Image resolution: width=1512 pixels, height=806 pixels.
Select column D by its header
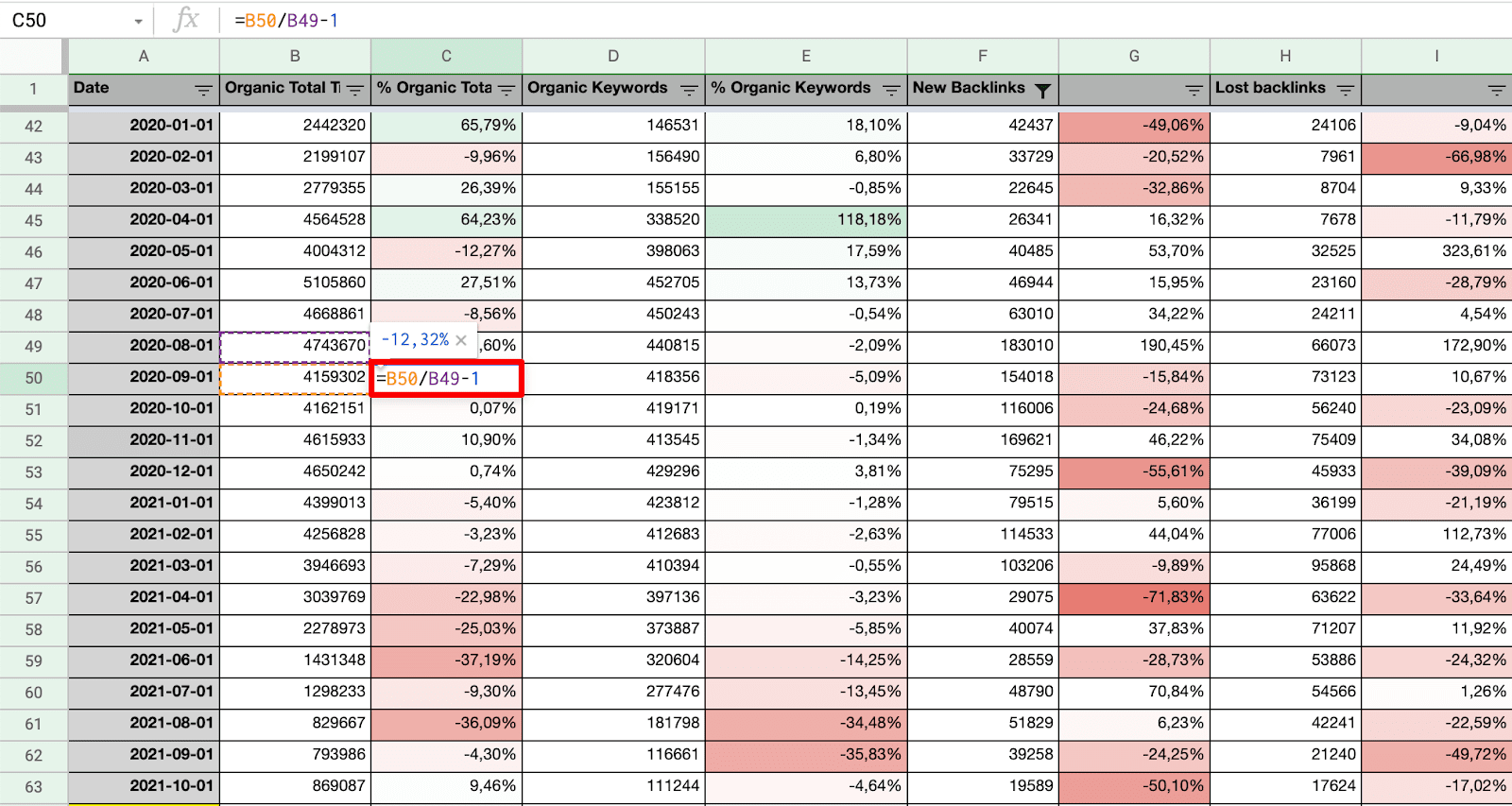(x=613, y=56)
